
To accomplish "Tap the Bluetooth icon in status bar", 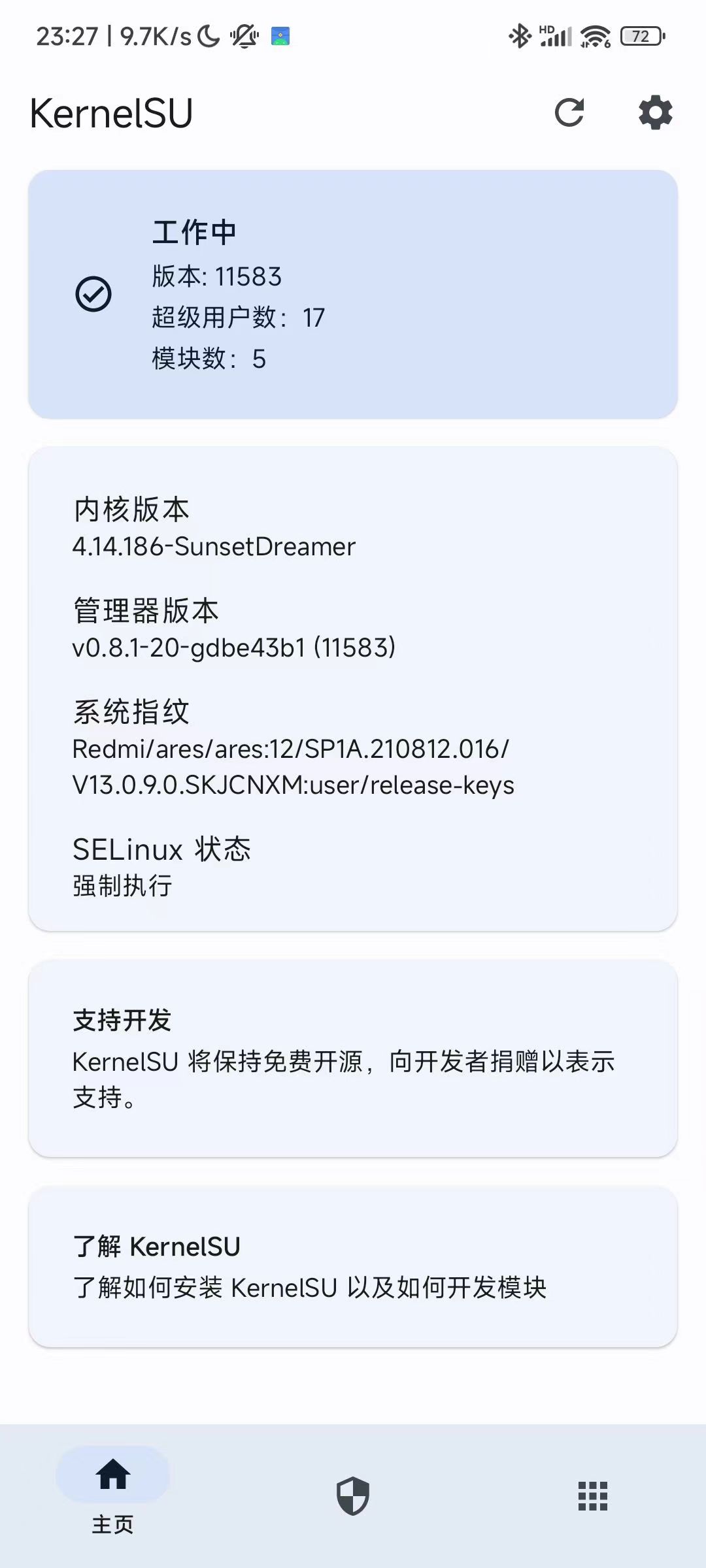I will point(520,36).
